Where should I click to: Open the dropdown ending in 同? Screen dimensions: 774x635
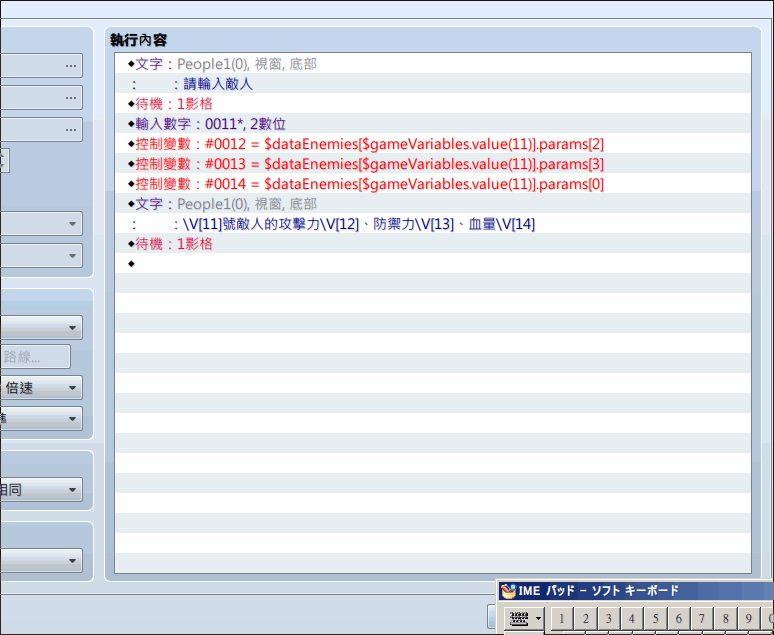pyautogui.click(x=41, y=490)
